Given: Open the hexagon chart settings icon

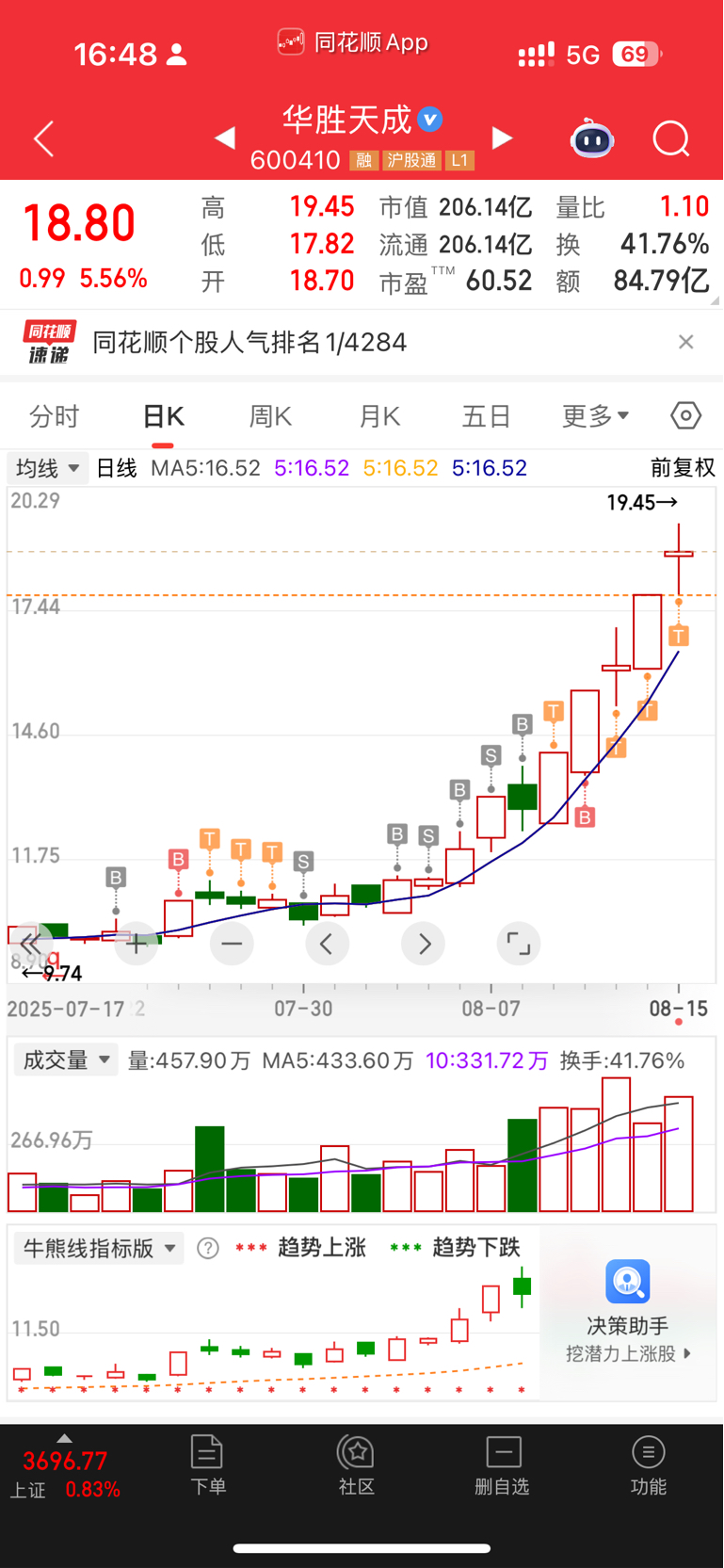Looking at the screenshot, I should click(x=685, y=415).
